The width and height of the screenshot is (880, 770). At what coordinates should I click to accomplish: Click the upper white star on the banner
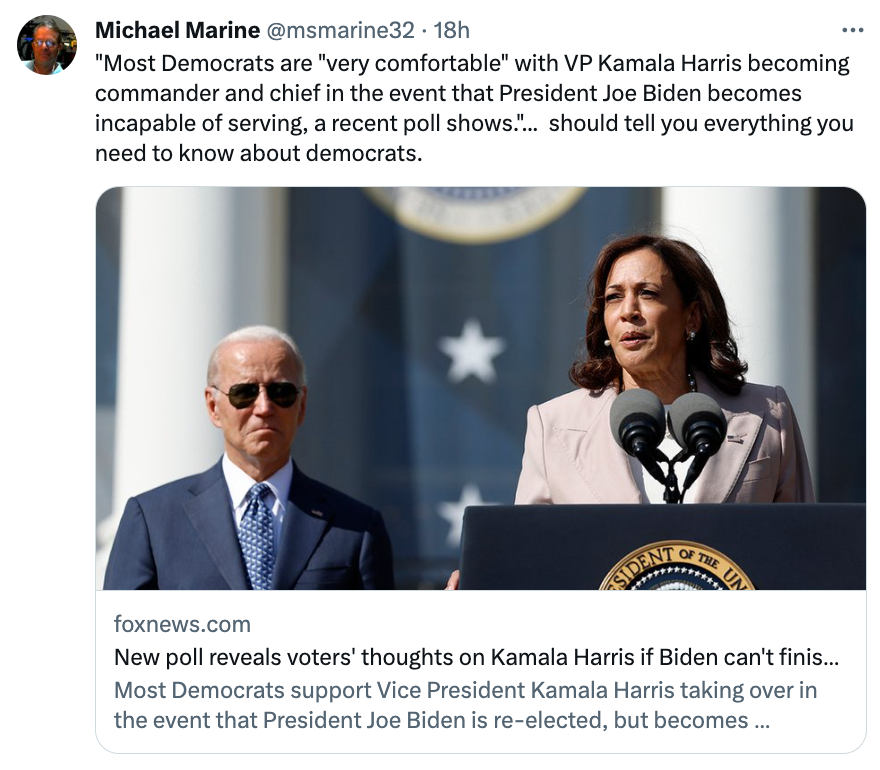[472, 351]
